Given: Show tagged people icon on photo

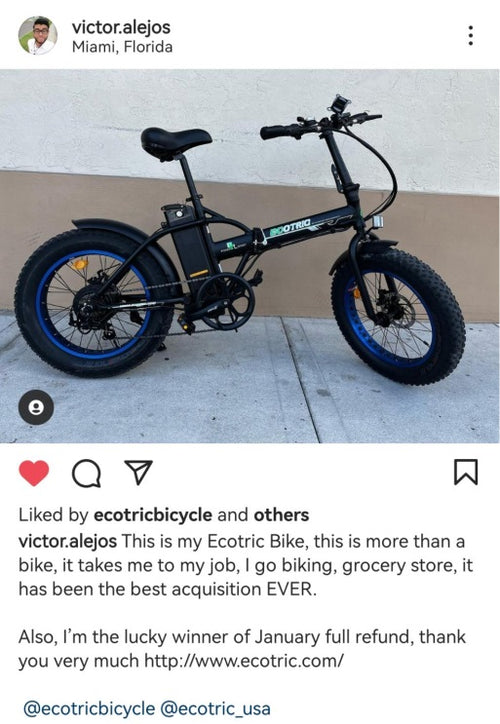Looking at the screenshot, I should click(x=36, y=407).
